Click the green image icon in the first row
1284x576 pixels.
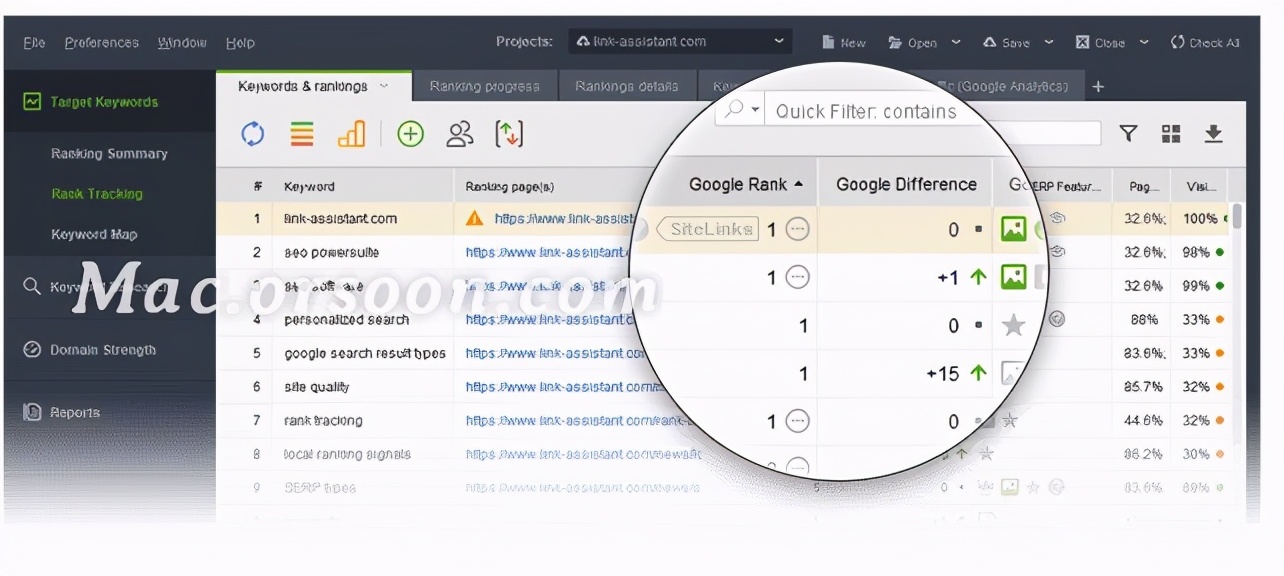[1014, 229]
